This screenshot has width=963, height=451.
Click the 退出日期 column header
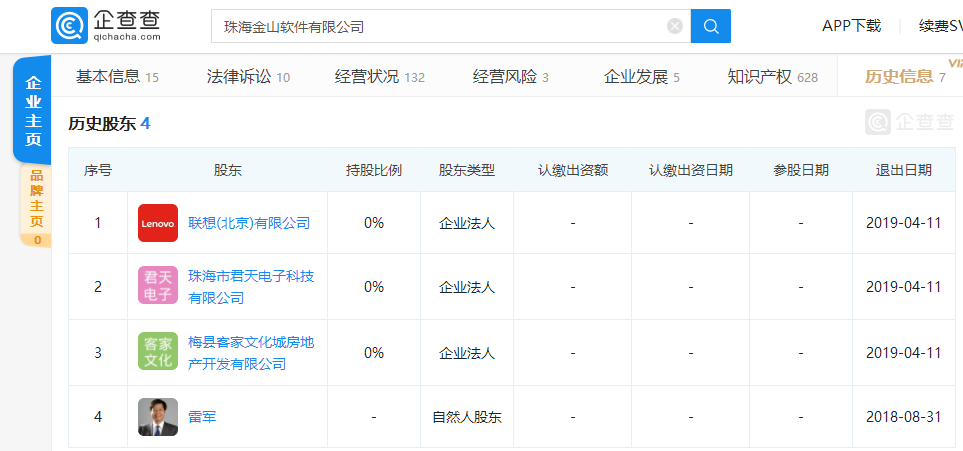coord(903,170)
